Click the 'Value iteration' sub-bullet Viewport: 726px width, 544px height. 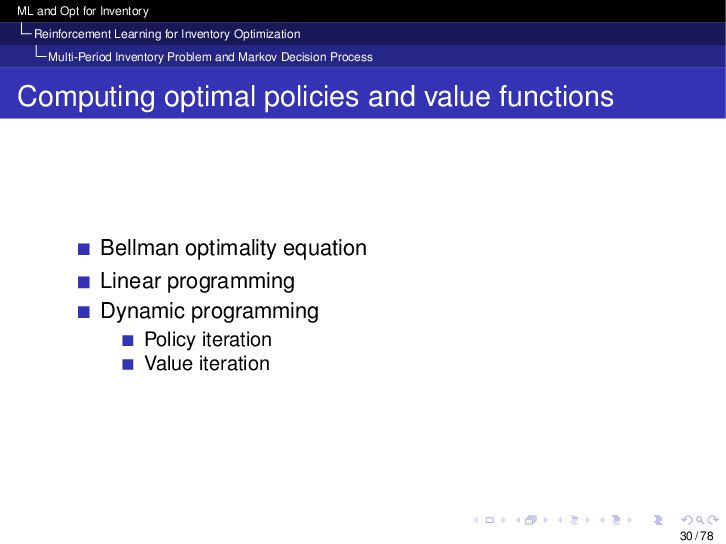tap(206, 364)
